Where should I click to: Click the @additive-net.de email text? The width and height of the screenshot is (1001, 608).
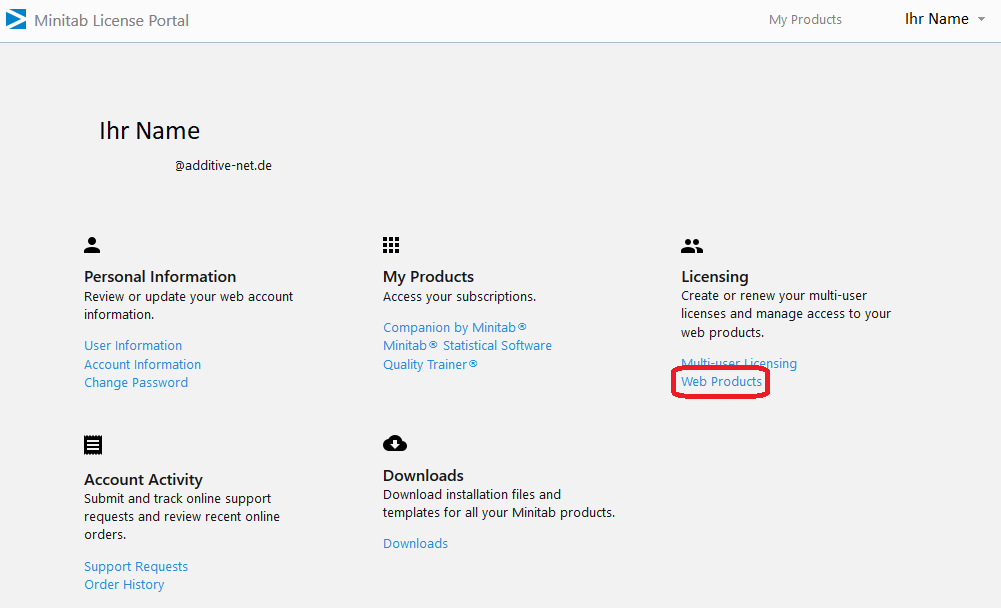pyautogui.click(x=223, y=165)
